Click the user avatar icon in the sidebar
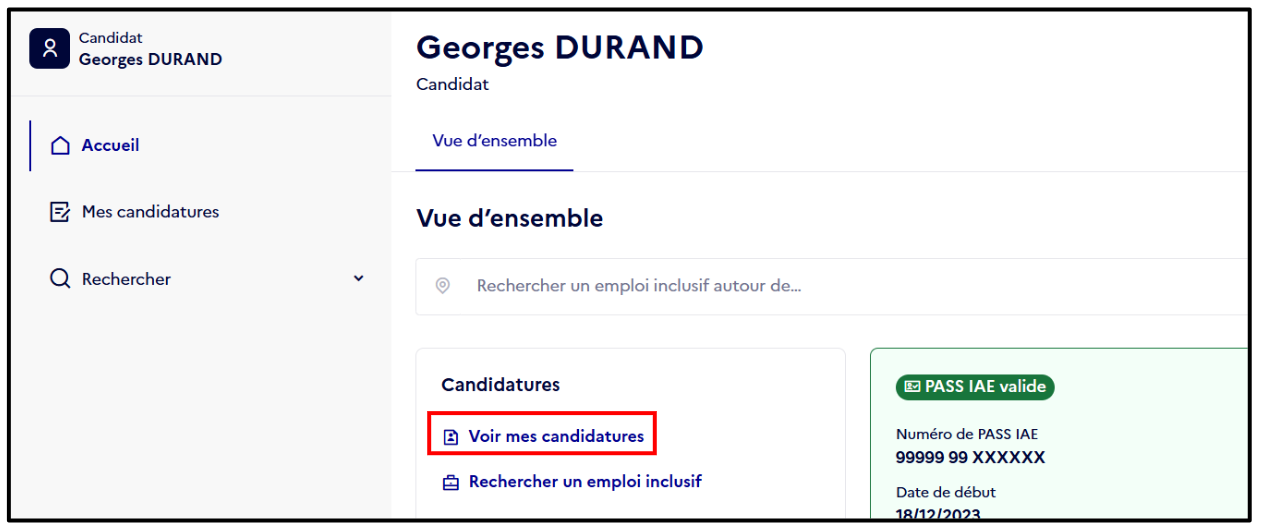This screenshot has height=530, width=1262. 49,49
